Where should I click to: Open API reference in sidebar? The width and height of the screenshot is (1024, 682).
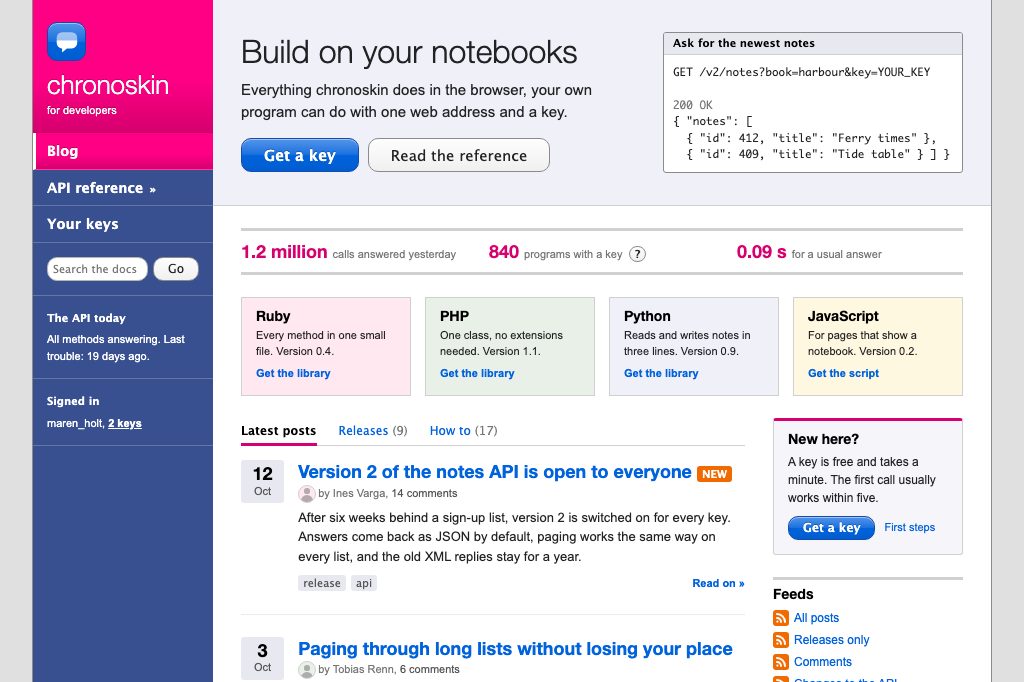pyautogui.click(x=123, y=188)
